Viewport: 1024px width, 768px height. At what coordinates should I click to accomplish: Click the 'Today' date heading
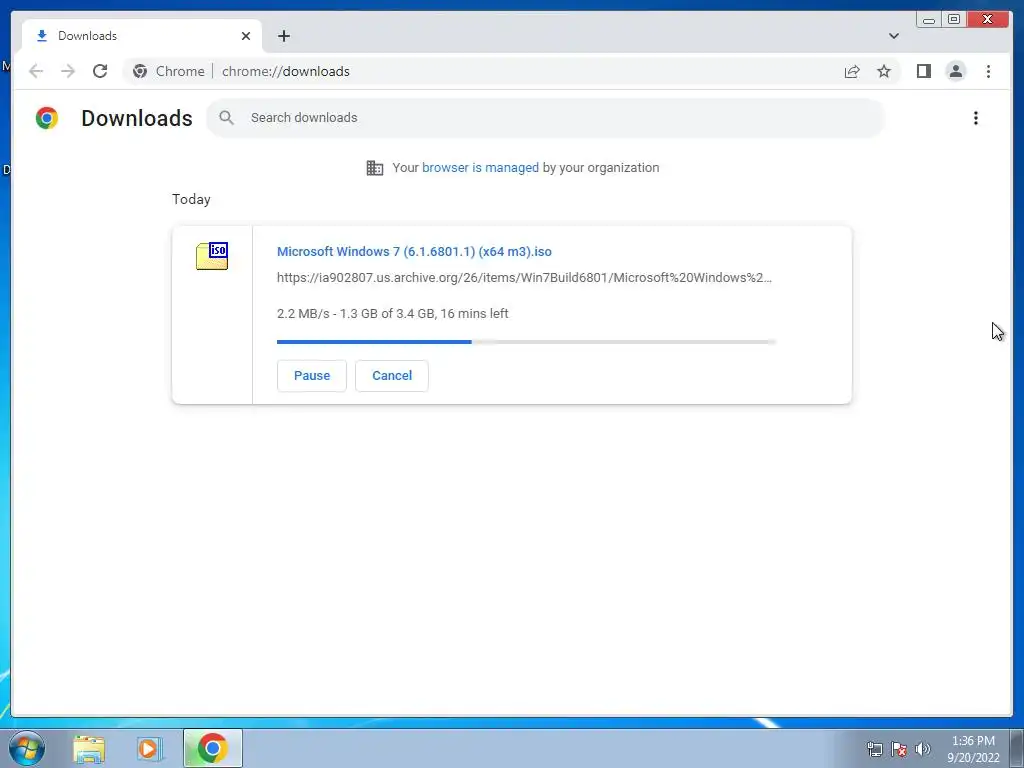[x=191, y=199]
